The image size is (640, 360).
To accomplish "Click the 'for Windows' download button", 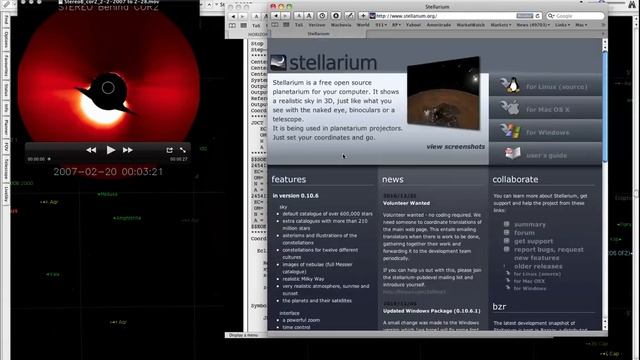I will (545, 131).
